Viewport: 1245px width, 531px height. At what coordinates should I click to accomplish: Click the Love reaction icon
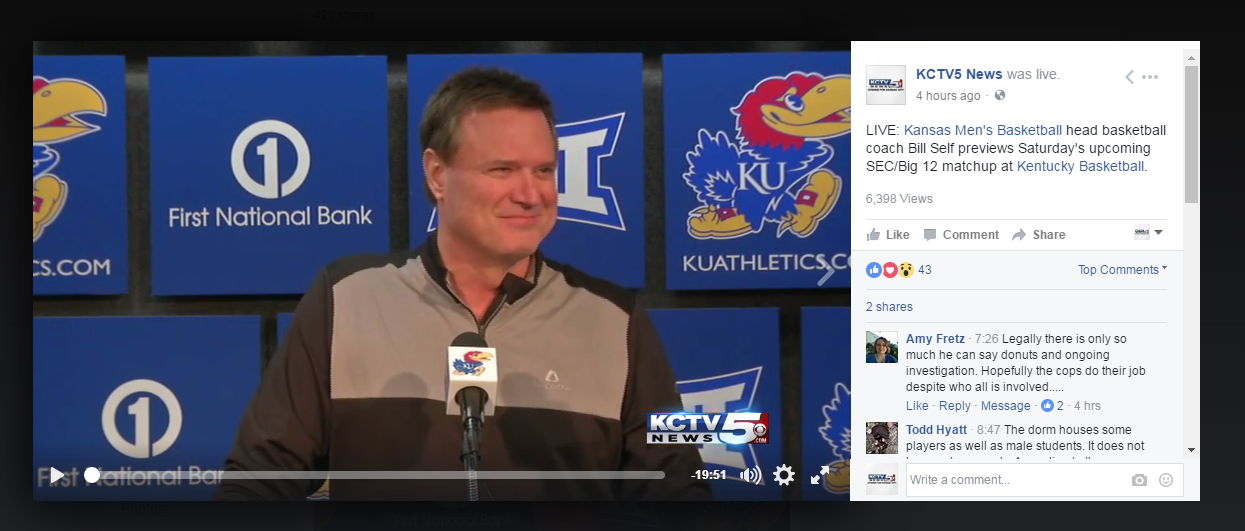tap(890, 270)
